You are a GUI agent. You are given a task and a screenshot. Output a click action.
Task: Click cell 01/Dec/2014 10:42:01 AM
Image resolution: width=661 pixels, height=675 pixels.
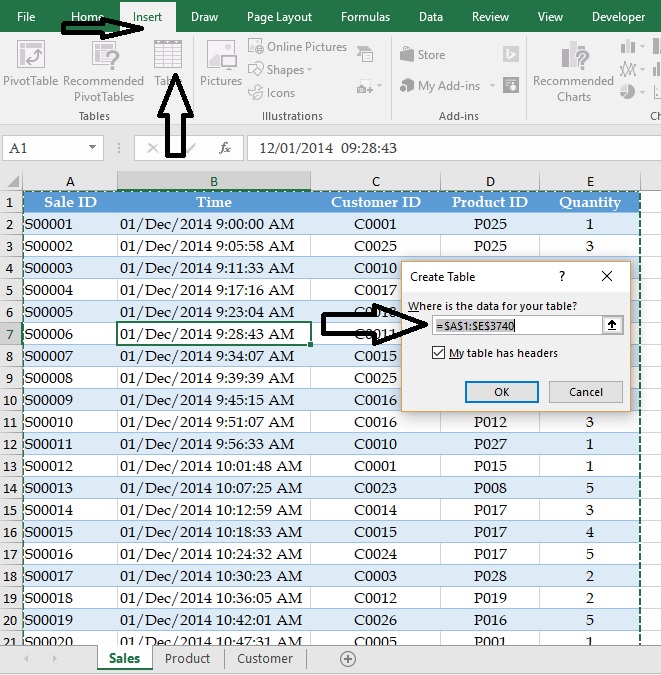(214, 620)
